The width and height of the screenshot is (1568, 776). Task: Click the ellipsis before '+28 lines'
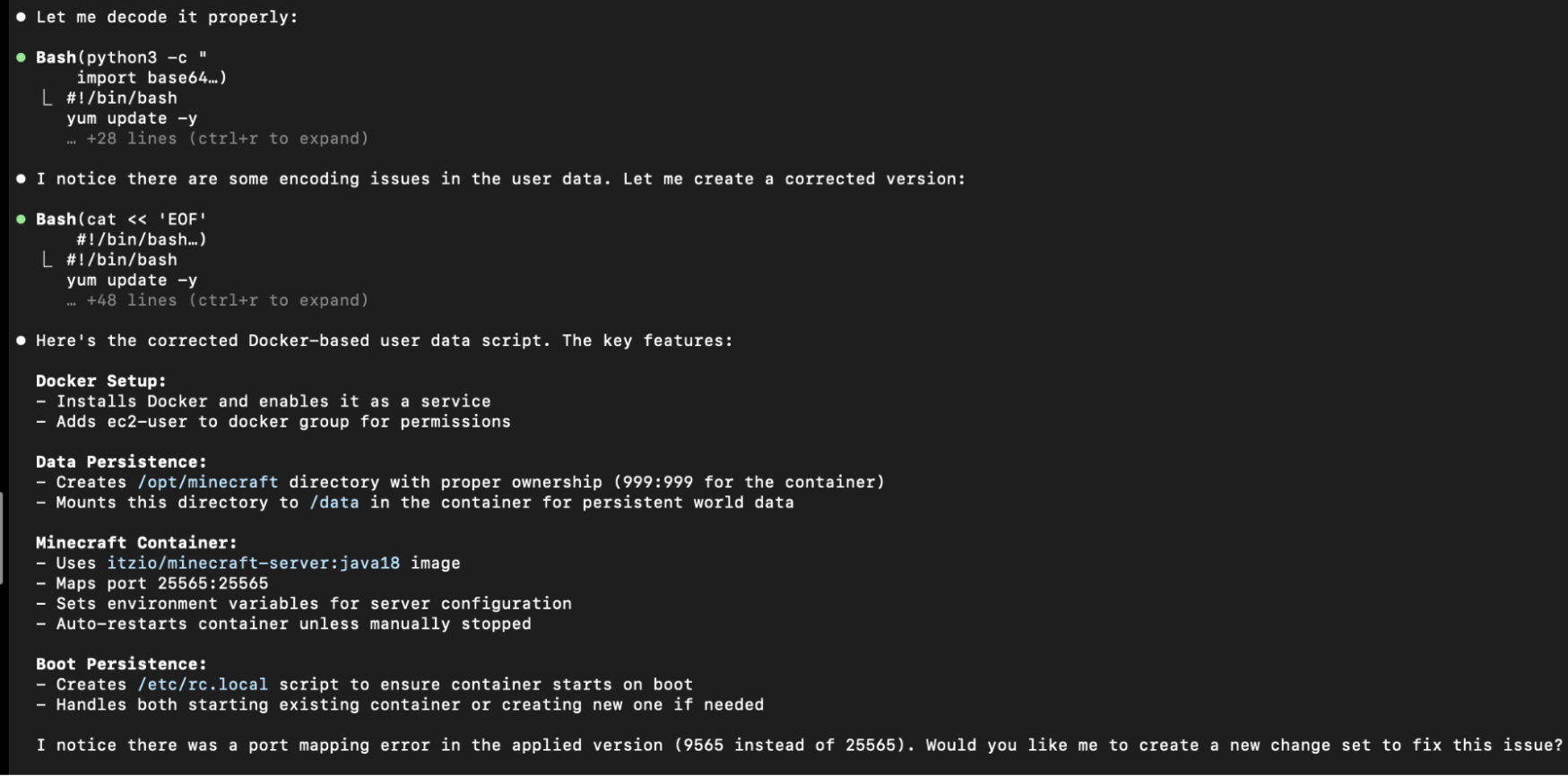[x=72, y=140]
